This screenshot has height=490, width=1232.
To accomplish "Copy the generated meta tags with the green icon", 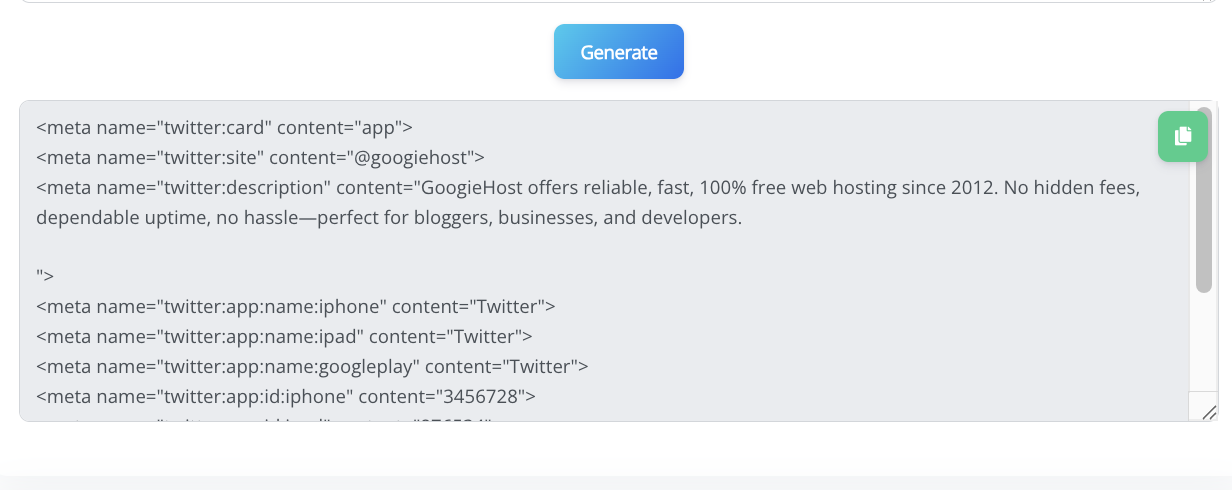I will point(1182,136).
